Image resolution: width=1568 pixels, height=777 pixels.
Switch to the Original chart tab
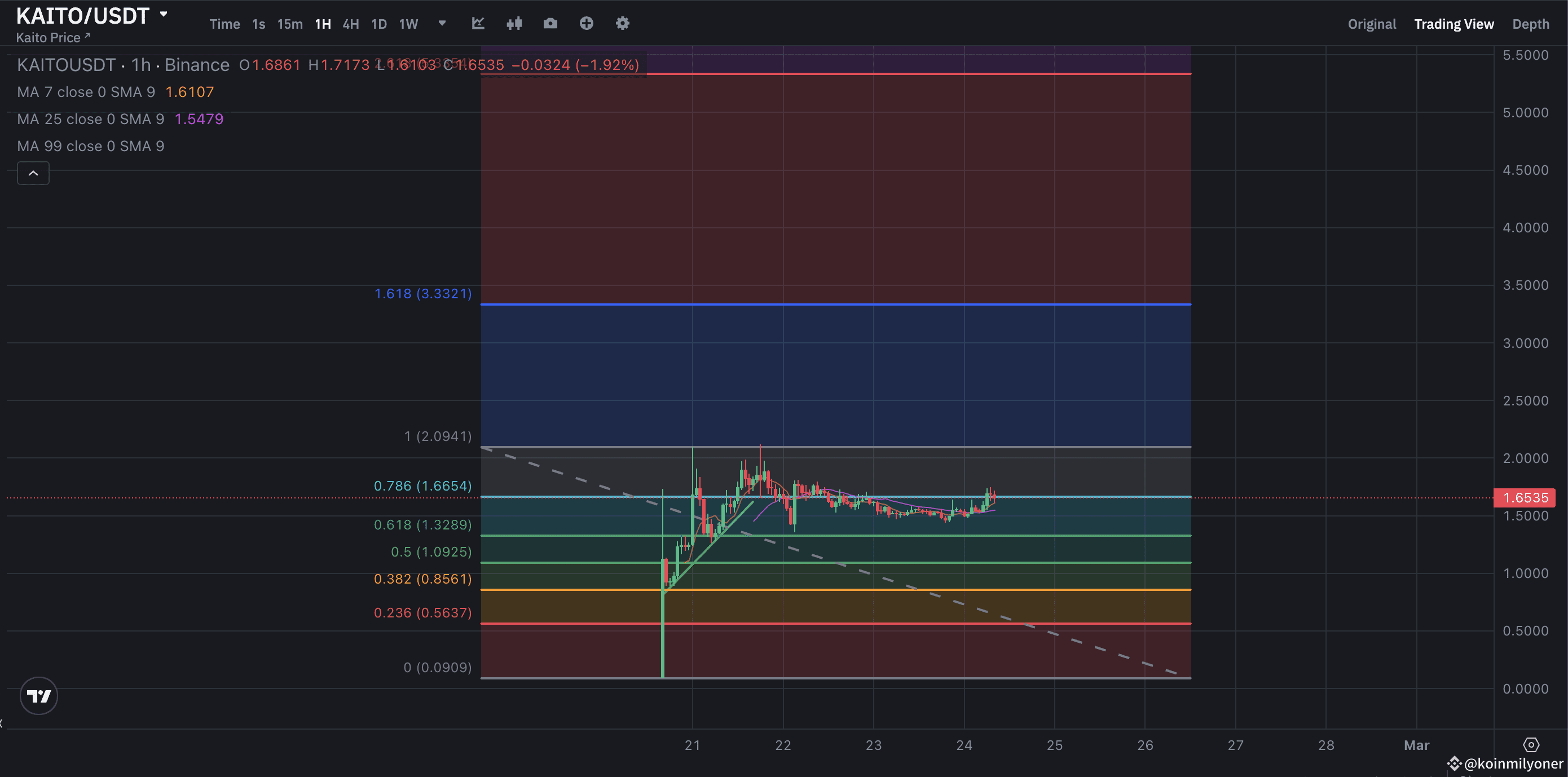pos(1371,24)
